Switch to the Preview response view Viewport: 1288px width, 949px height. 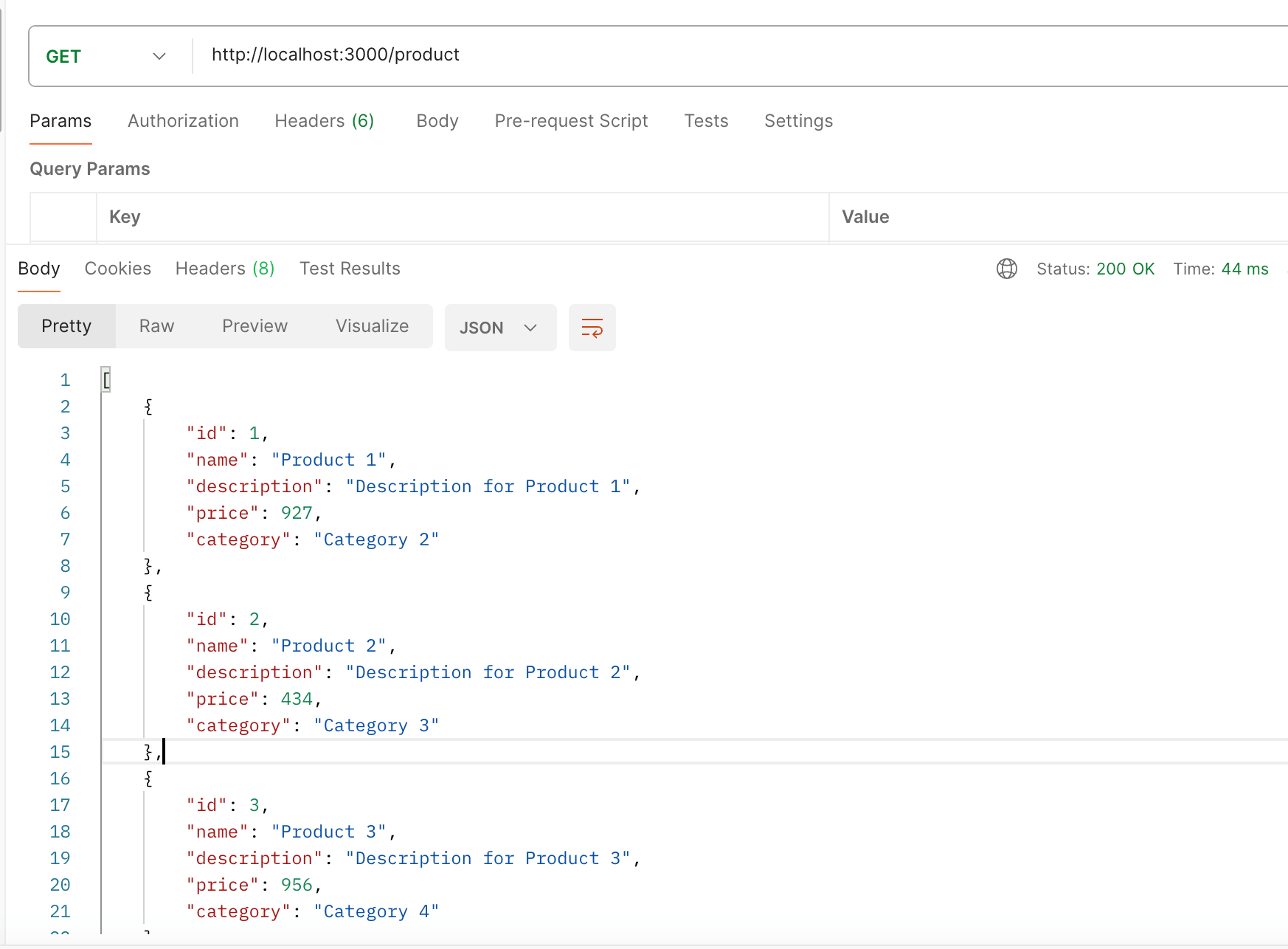pos(255,325)
